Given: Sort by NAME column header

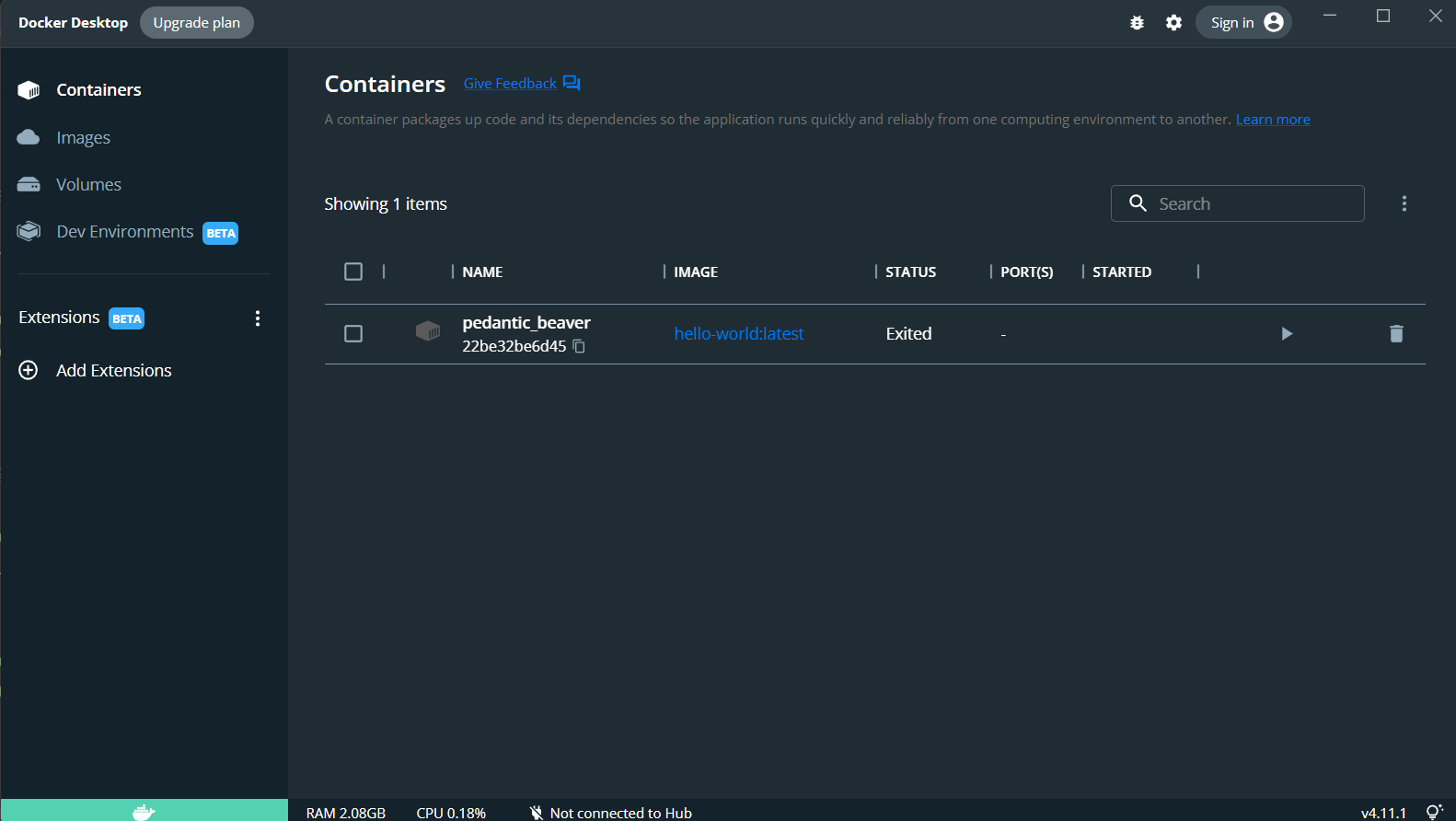Looking at the screenshot, I should (482, 272).
